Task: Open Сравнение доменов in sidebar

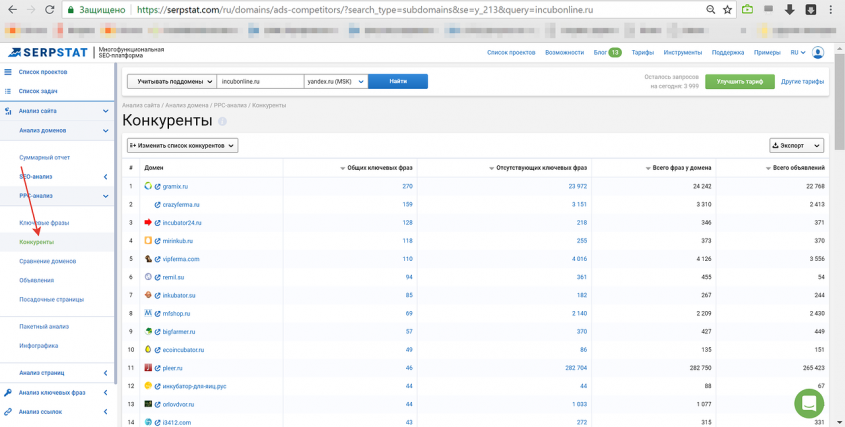Action: click(47, 261)
